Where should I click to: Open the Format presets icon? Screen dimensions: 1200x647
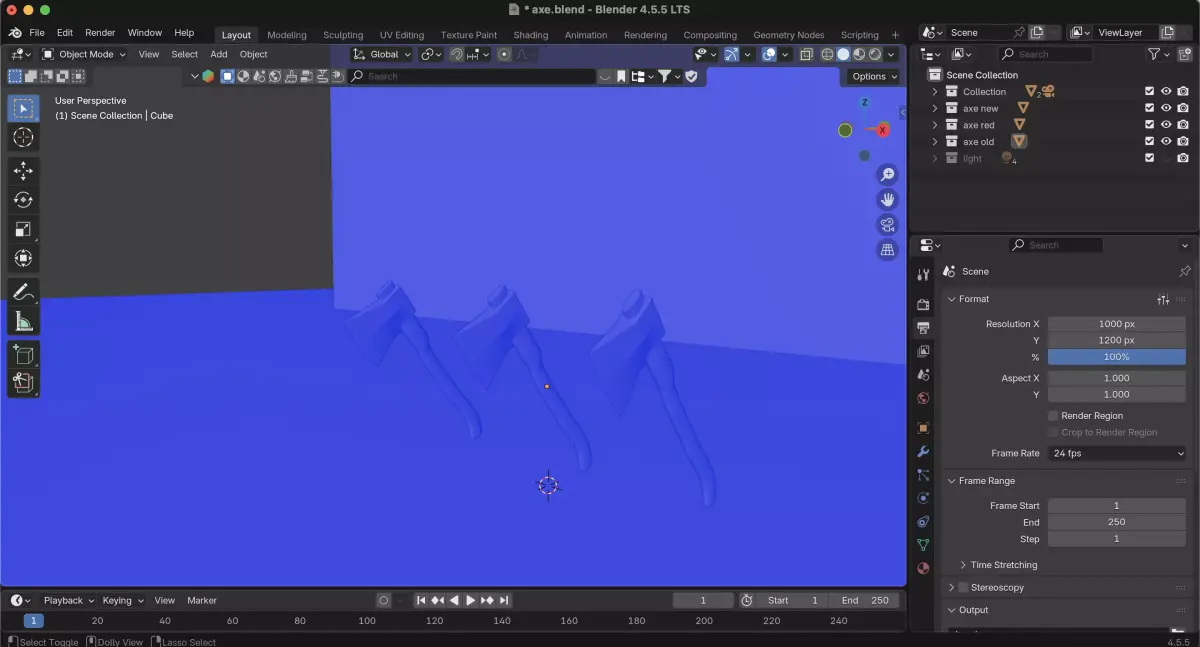coord(1163,299)
